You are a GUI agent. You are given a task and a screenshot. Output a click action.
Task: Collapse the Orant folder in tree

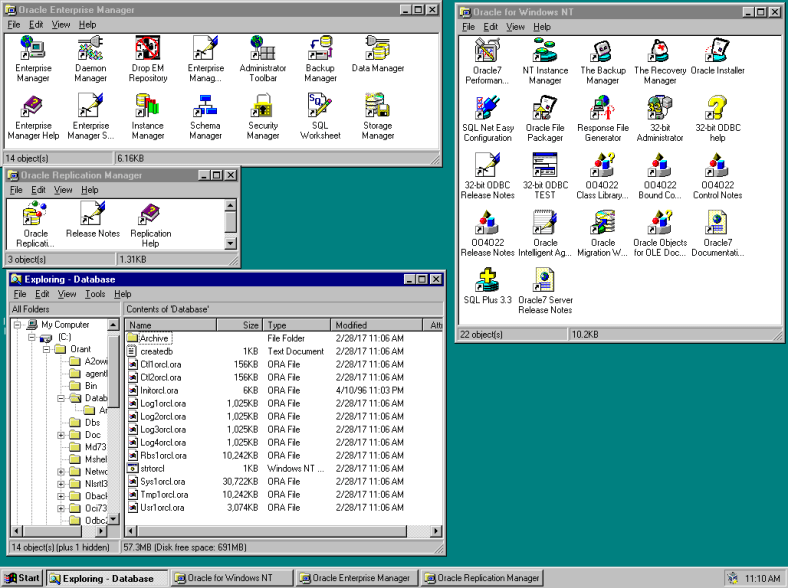coord(47,349)
